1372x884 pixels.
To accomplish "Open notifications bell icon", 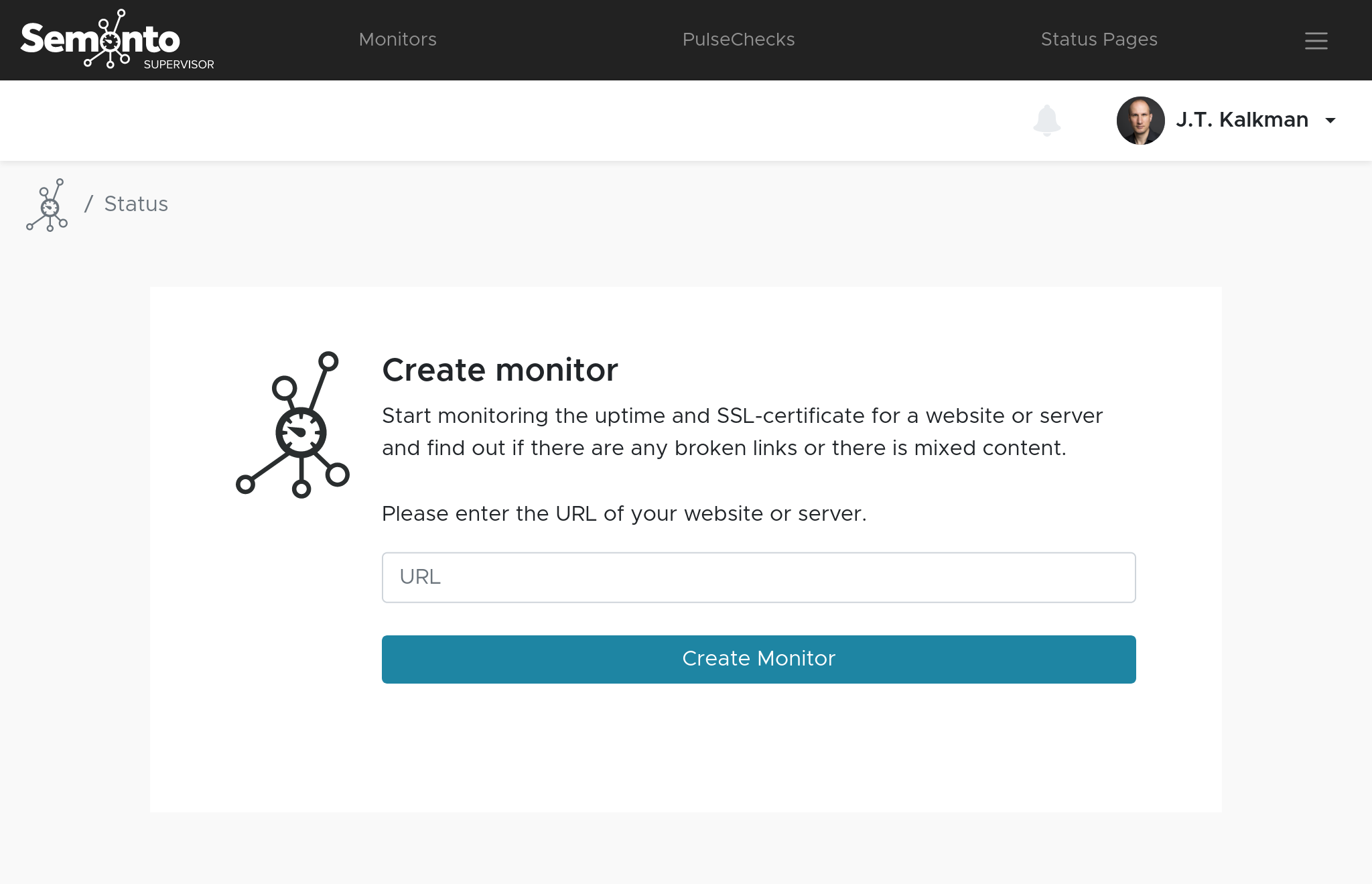I will (x=1046, y=121).
